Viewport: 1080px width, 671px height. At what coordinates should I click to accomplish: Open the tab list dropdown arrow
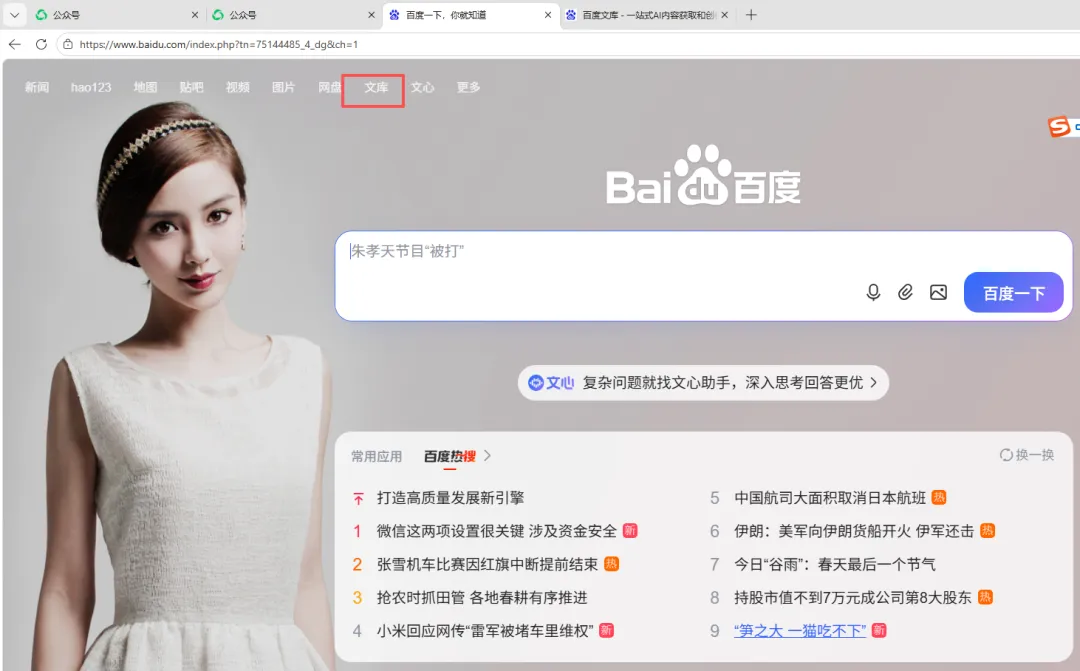pyautogui.click(x=14, y=14)
